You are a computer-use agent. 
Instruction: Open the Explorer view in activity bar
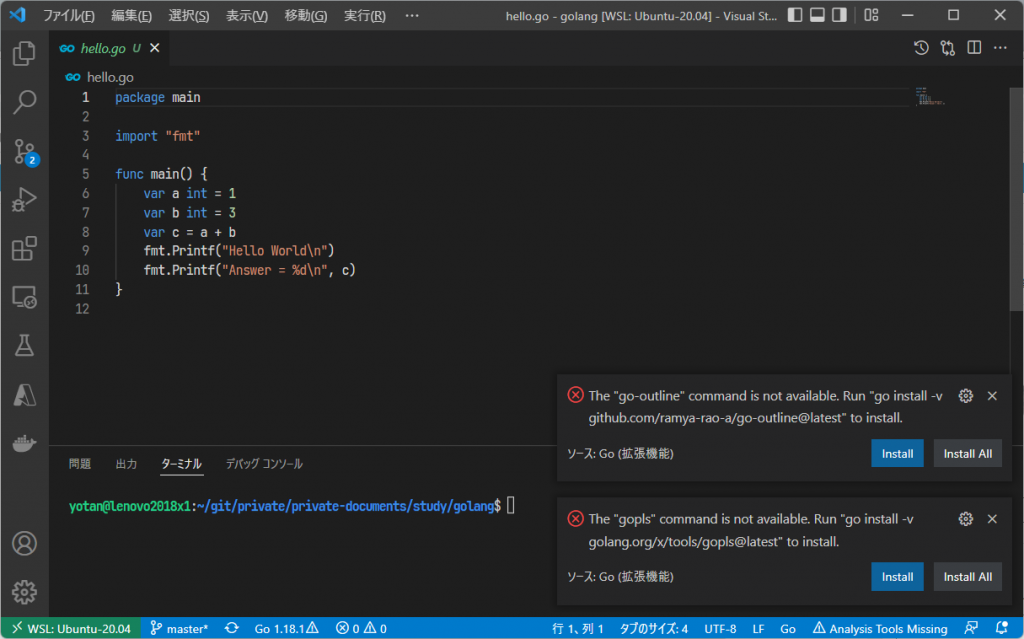point(24,54)
